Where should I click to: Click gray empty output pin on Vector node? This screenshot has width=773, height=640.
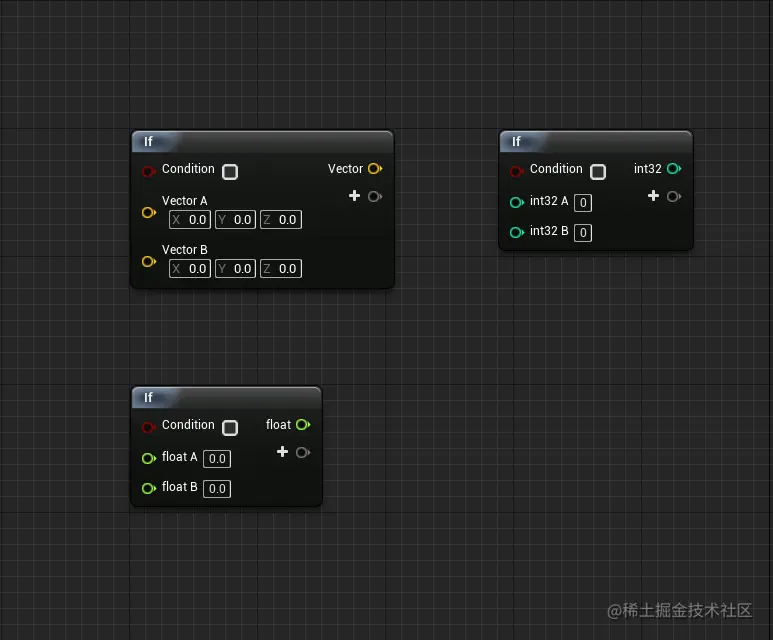pos(375,197)
